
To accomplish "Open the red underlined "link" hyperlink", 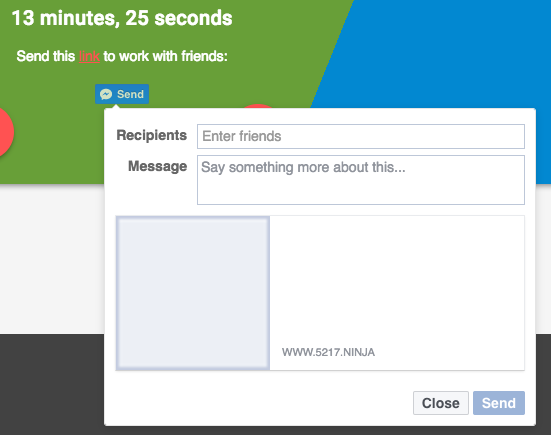I will 89,56.
